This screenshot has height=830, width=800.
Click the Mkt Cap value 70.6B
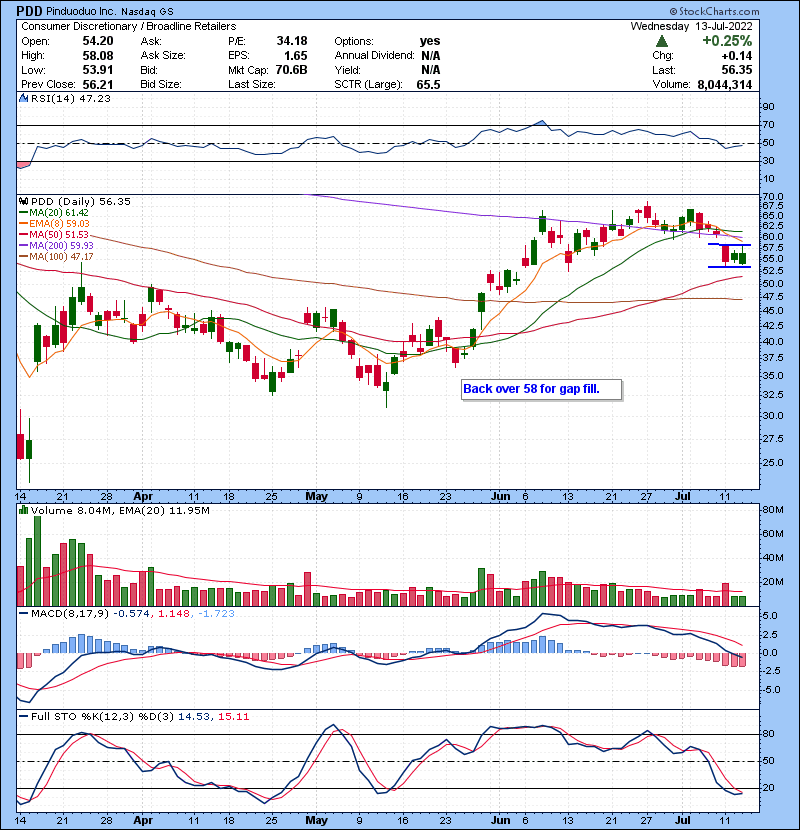(292, 70)
